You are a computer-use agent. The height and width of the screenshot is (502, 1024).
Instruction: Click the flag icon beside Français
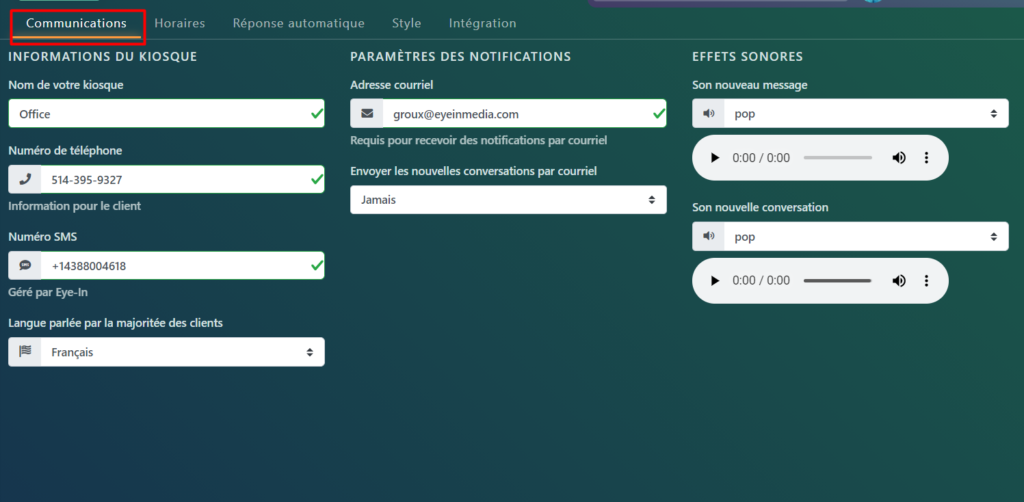pos(25,352)
